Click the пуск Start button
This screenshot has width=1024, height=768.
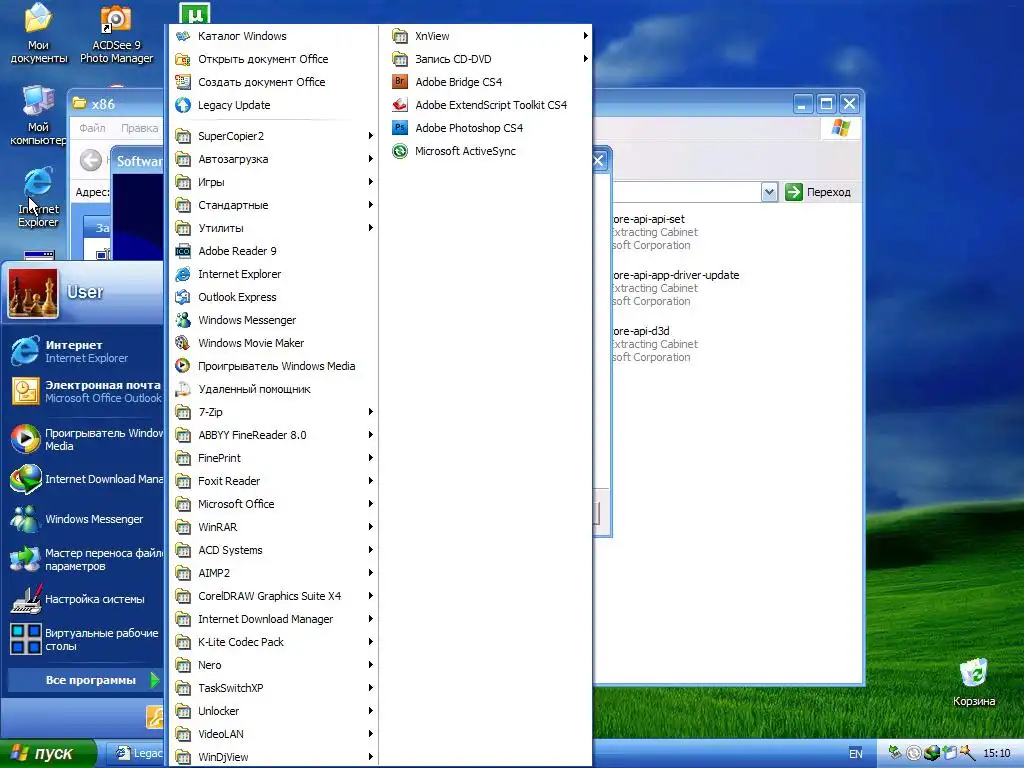[47, 754]
